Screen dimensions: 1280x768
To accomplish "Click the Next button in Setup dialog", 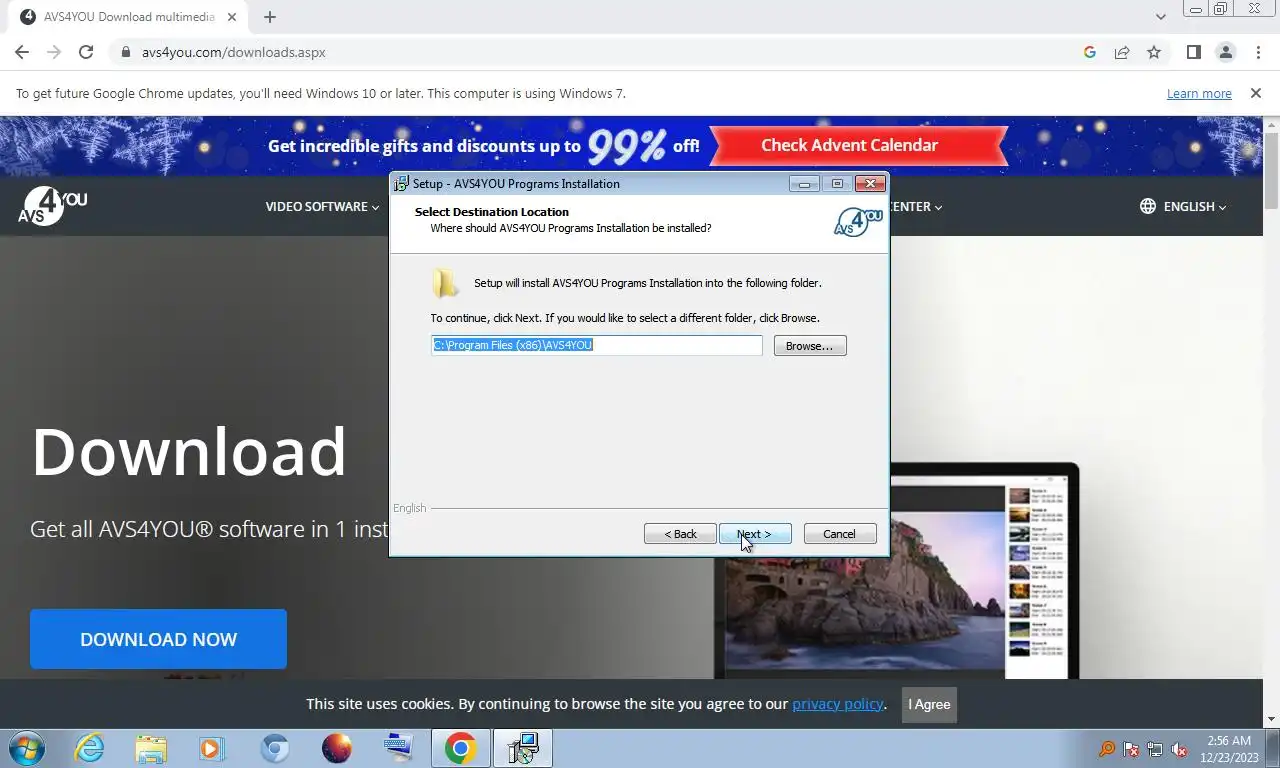I will tap(755, 534).
